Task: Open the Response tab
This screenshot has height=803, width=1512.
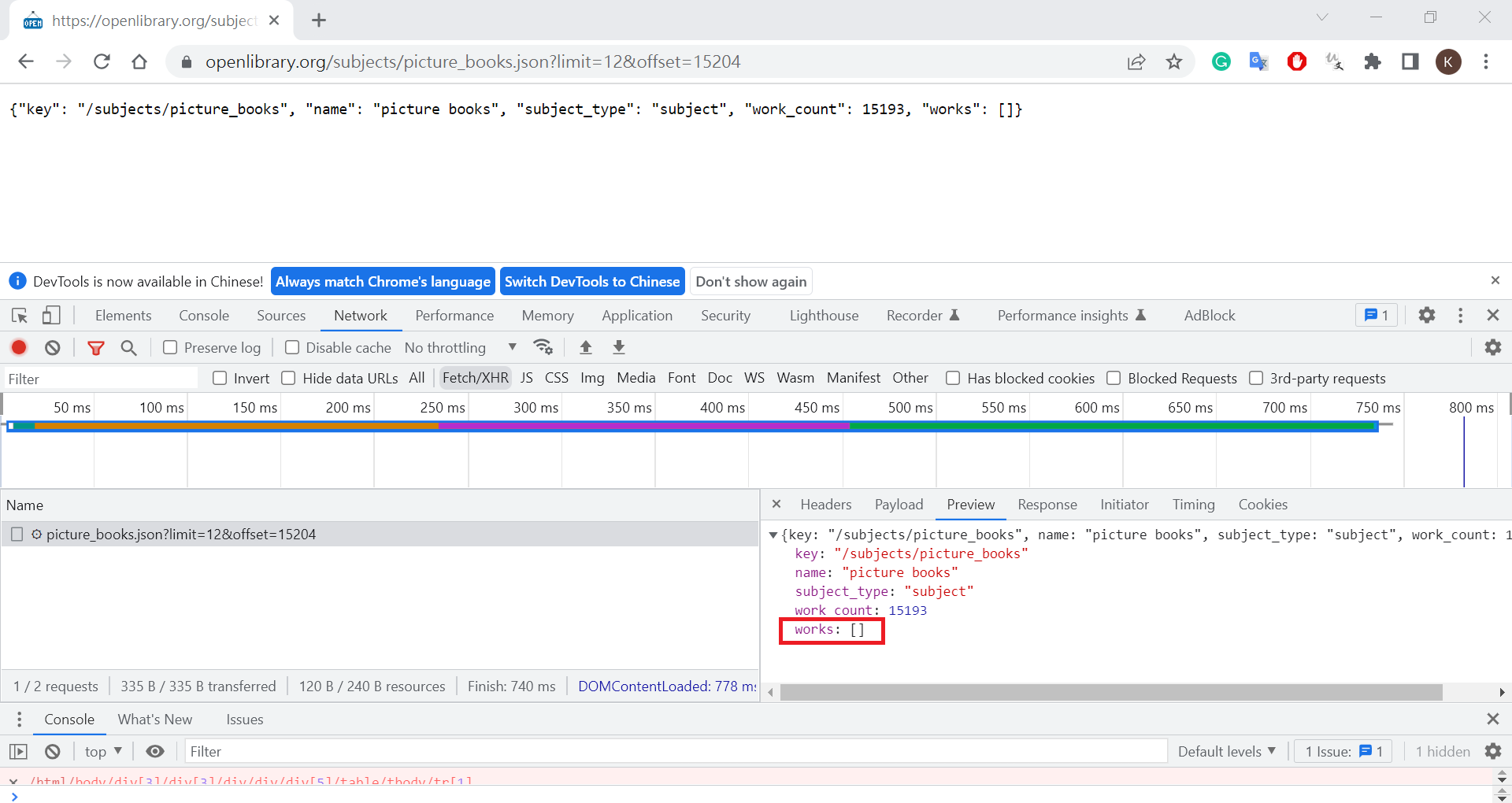Action: click(1047, 505)
